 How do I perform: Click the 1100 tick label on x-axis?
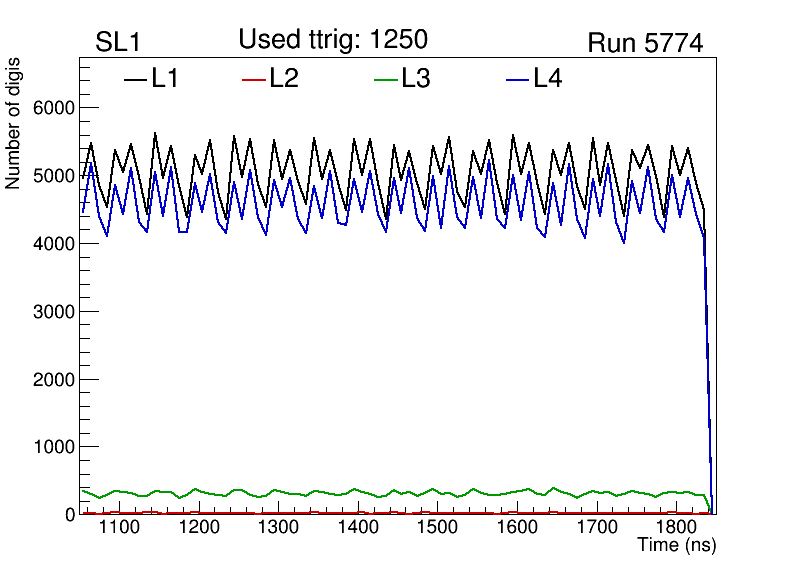pos(118,528)
